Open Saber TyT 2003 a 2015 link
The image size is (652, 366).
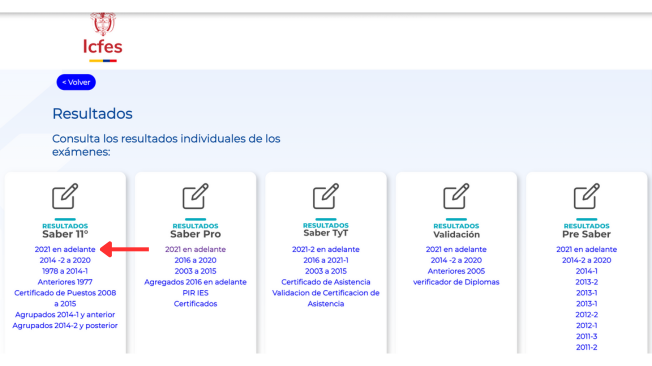326,271
